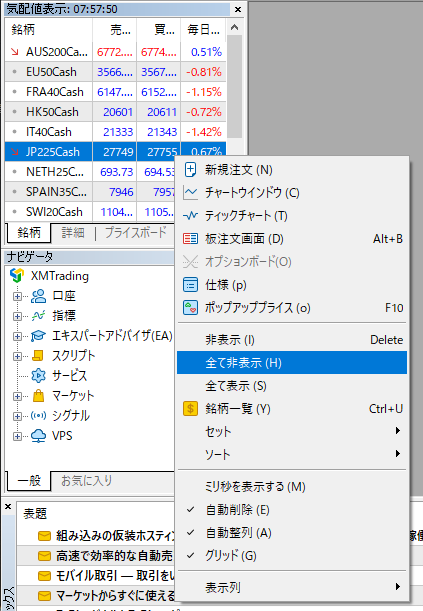The width and height of the screenshot is (423, 611).
Task: Choose Hide All (全て非表示) menu entry
Action: [292, 363]
